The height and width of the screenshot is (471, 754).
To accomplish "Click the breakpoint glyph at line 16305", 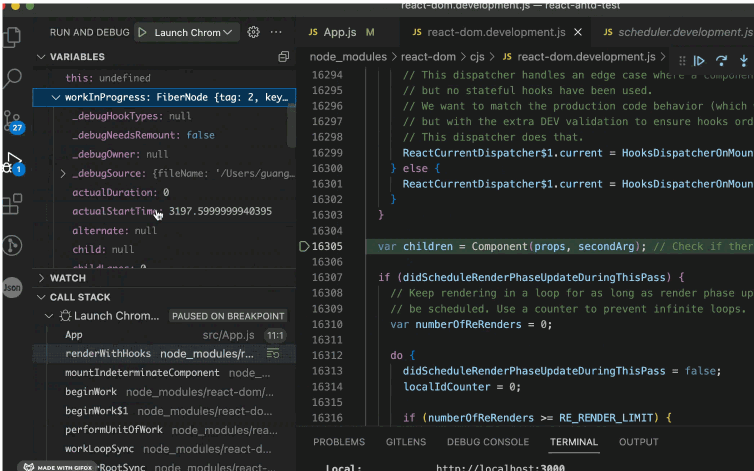I will (304, 246).
